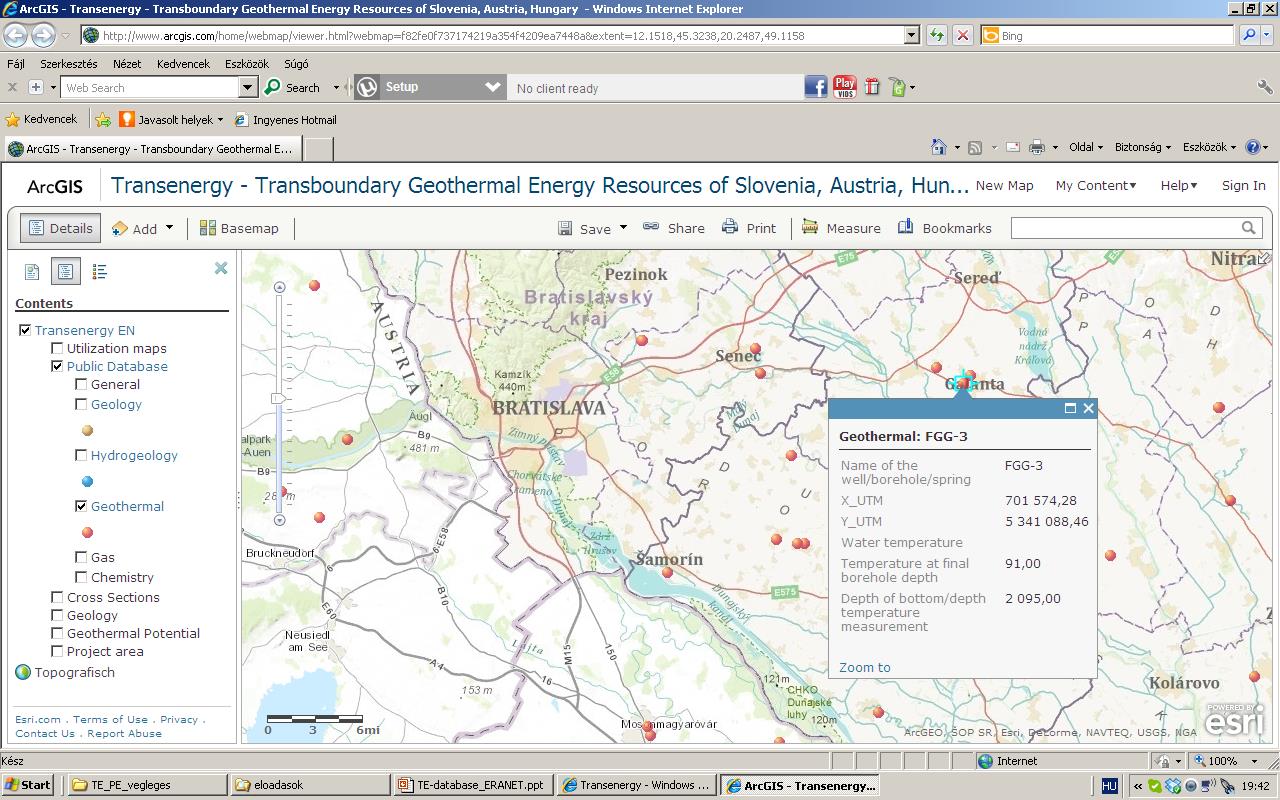Click the IE Favorites star Kedvencek

click(41, 119)
